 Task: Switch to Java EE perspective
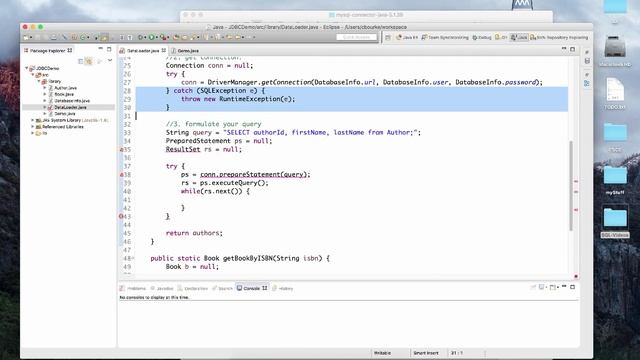click(x=407, y=37)
